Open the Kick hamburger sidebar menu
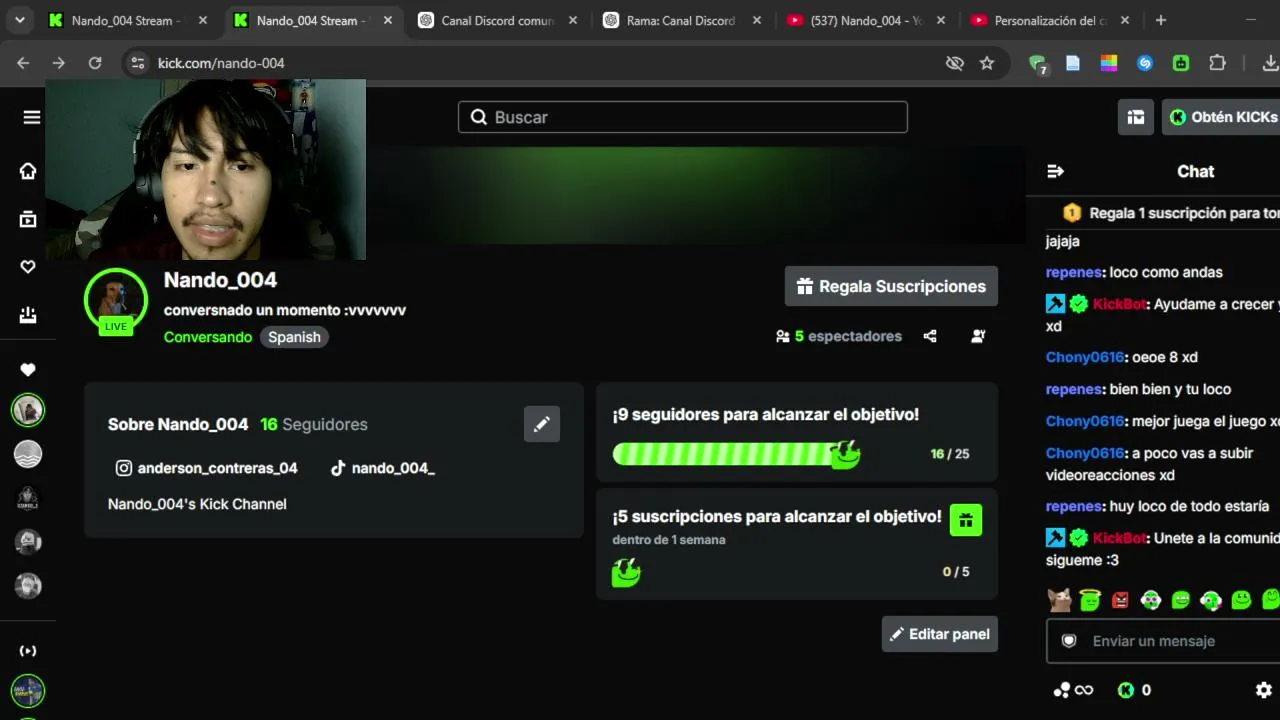 tap(32, 117)
